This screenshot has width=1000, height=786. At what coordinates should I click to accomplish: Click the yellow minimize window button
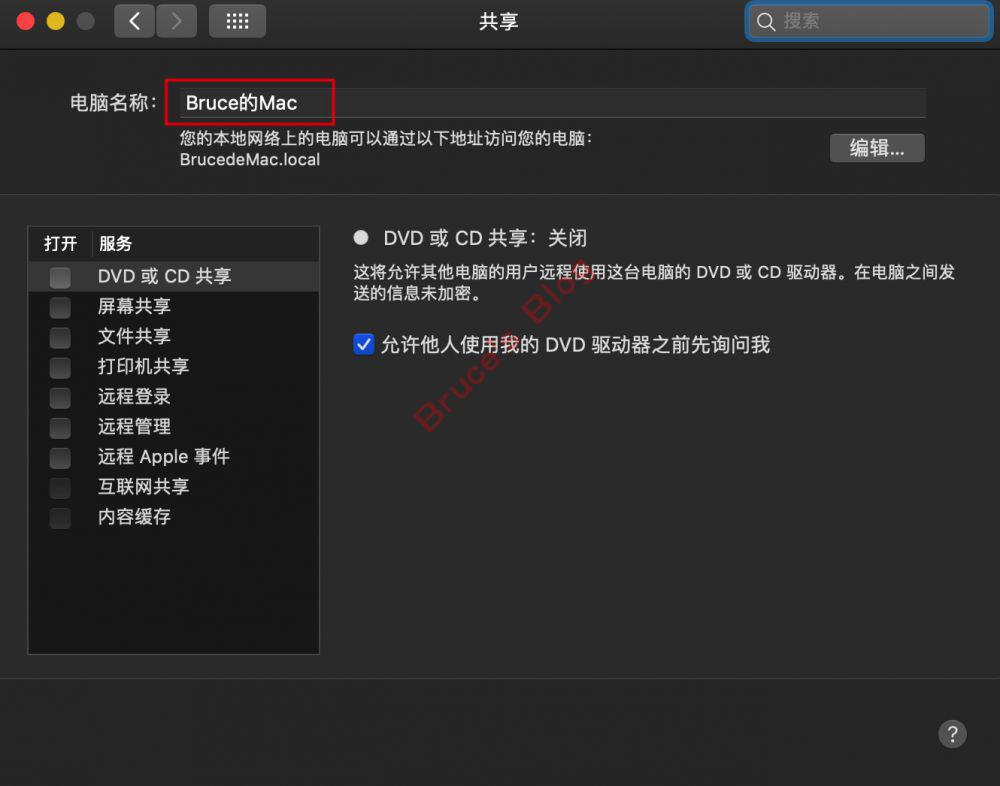55,21
